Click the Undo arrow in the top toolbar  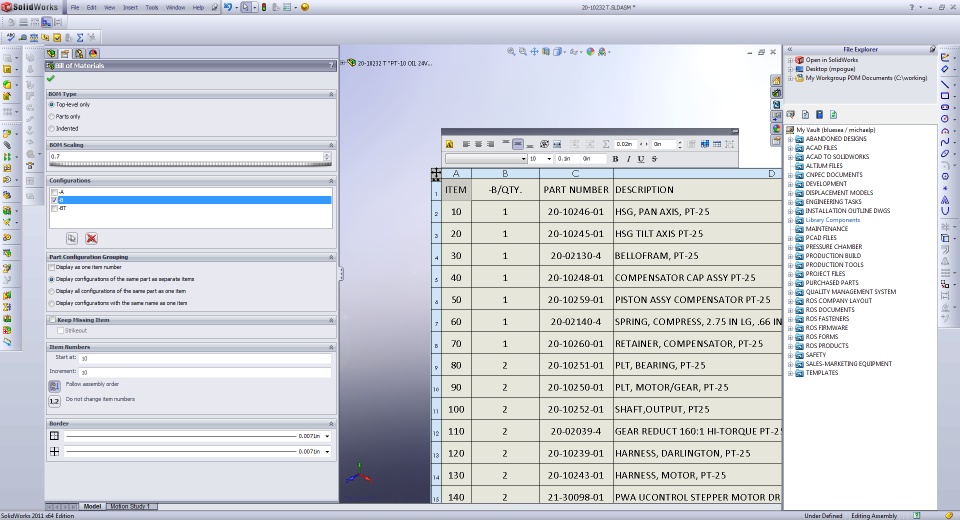(228, 7)
